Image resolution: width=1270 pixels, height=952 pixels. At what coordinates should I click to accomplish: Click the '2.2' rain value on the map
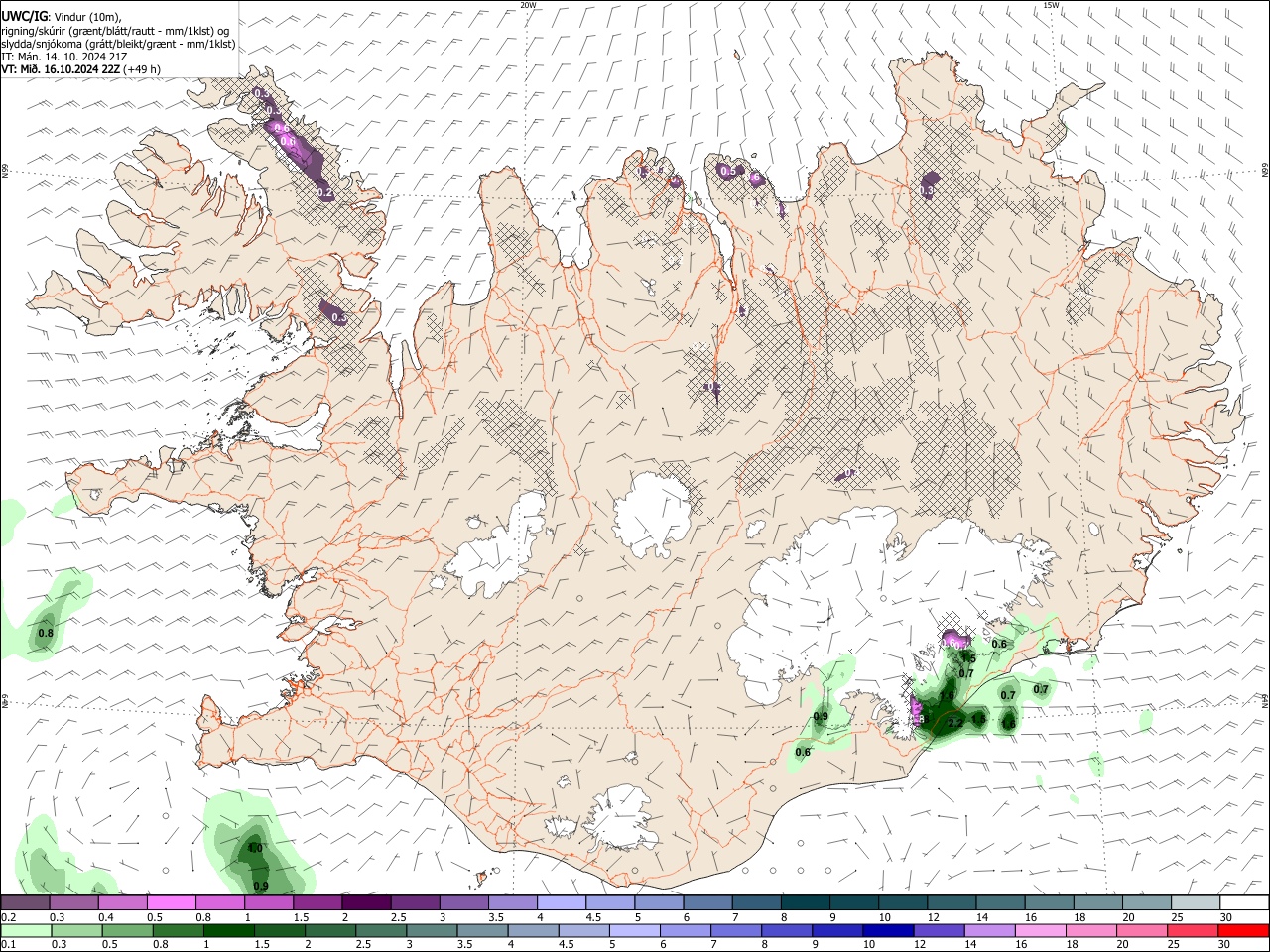point(955,724)
